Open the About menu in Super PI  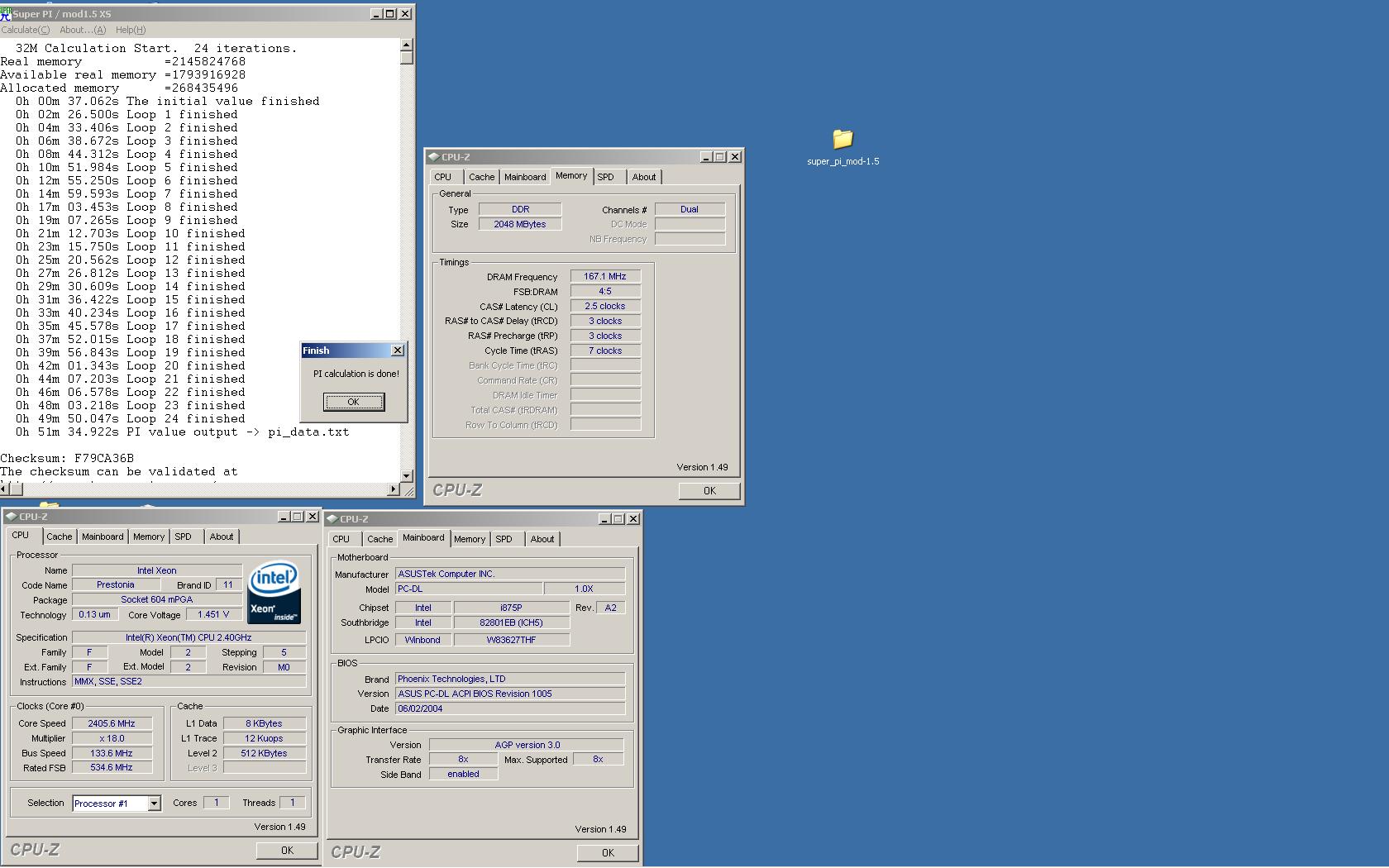pyautogui.click(x=83, y=30)
